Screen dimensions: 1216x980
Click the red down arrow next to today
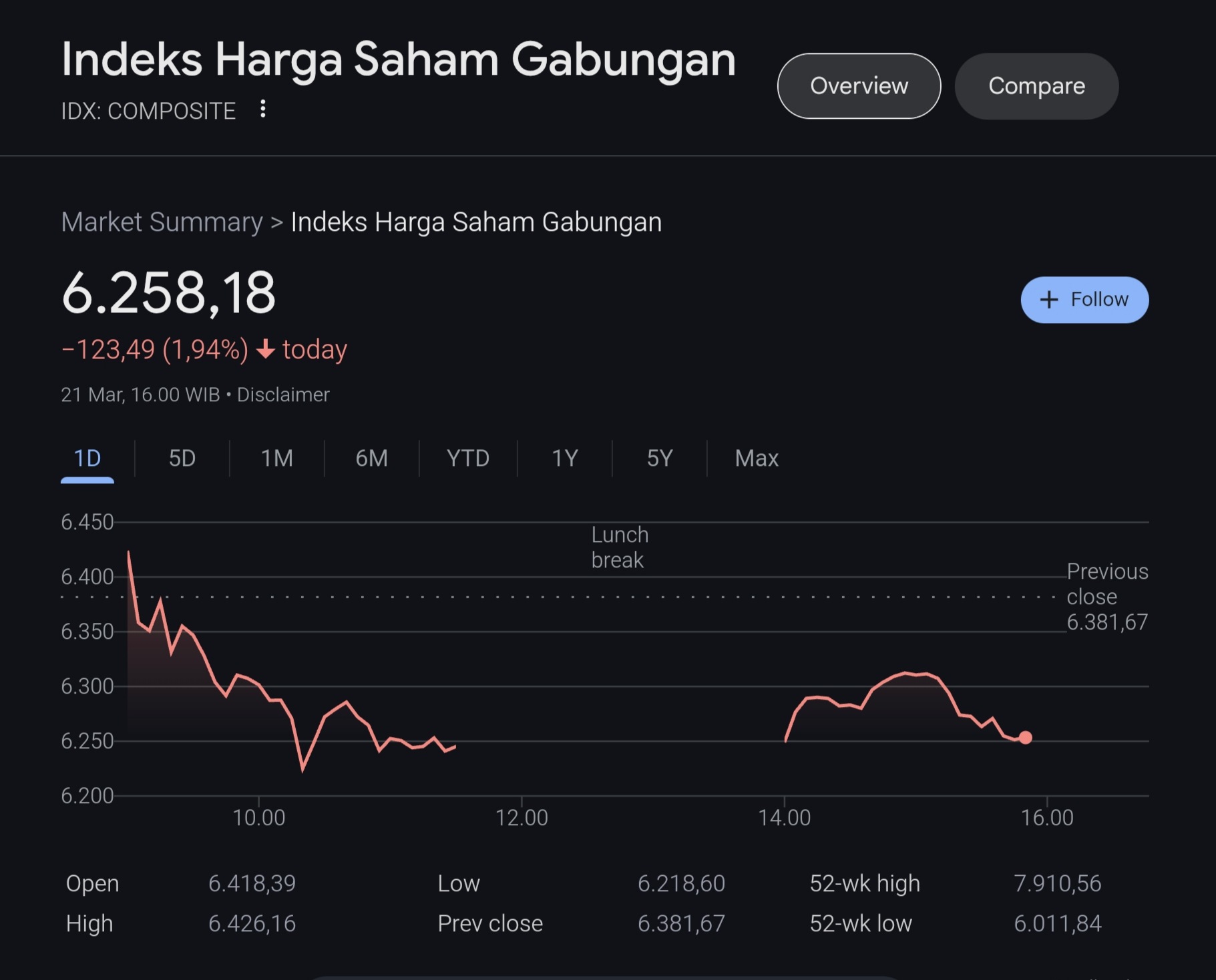tap(266, 349)
